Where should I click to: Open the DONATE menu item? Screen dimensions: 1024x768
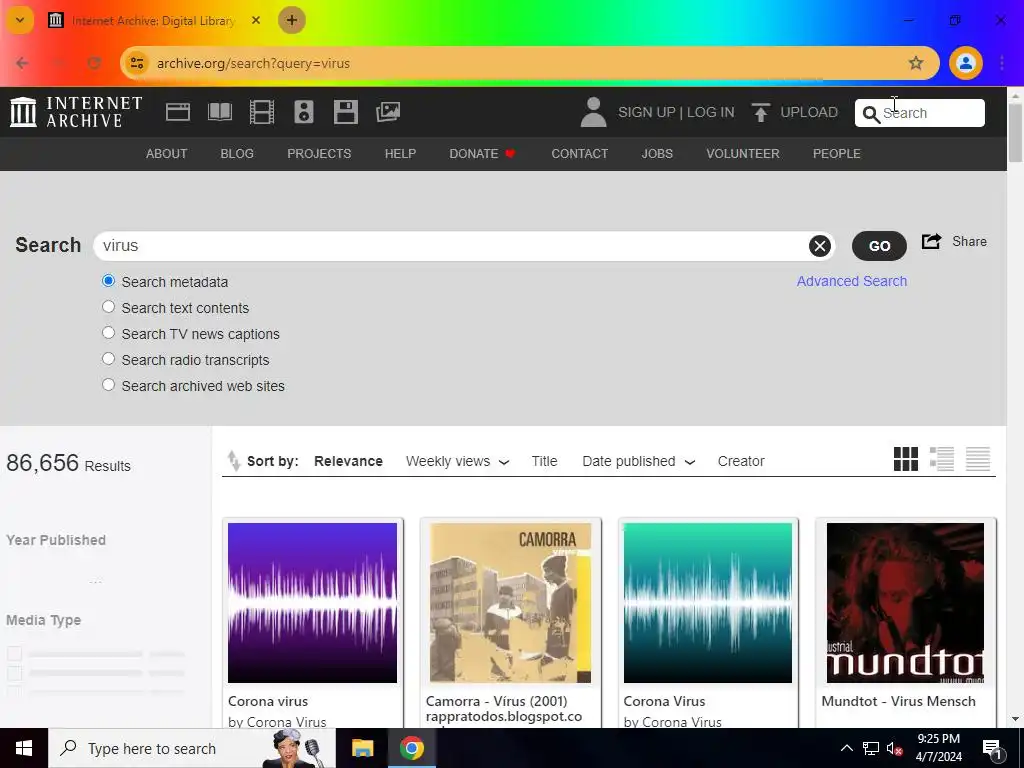(482, 153)
